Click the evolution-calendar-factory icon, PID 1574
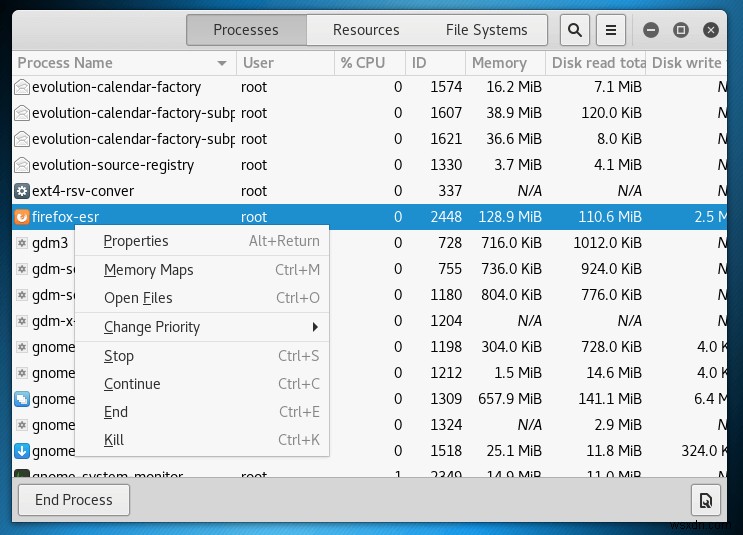The image size is (743, 535). pyautogui.click(x=22, y=87)
